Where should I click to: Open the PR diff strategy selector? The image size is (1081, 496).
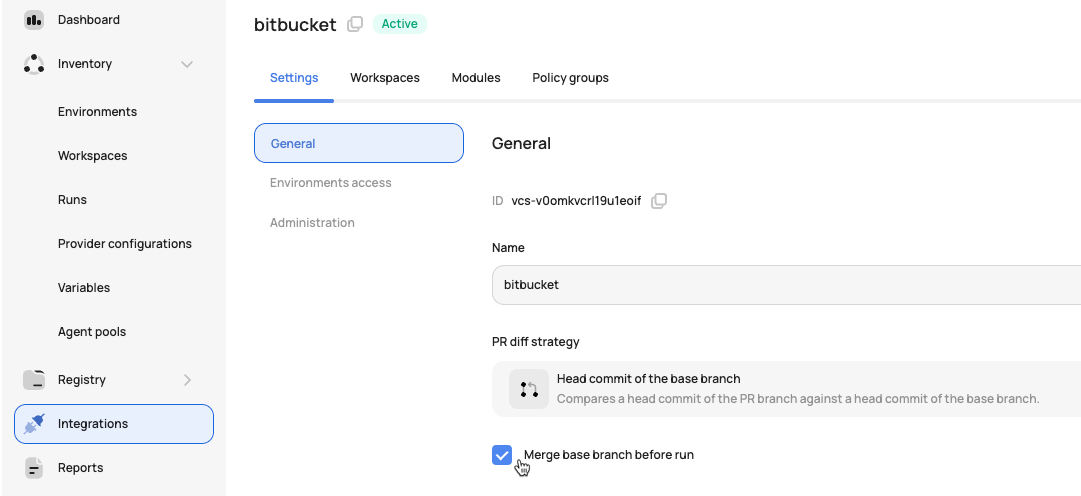coord(786,389)
